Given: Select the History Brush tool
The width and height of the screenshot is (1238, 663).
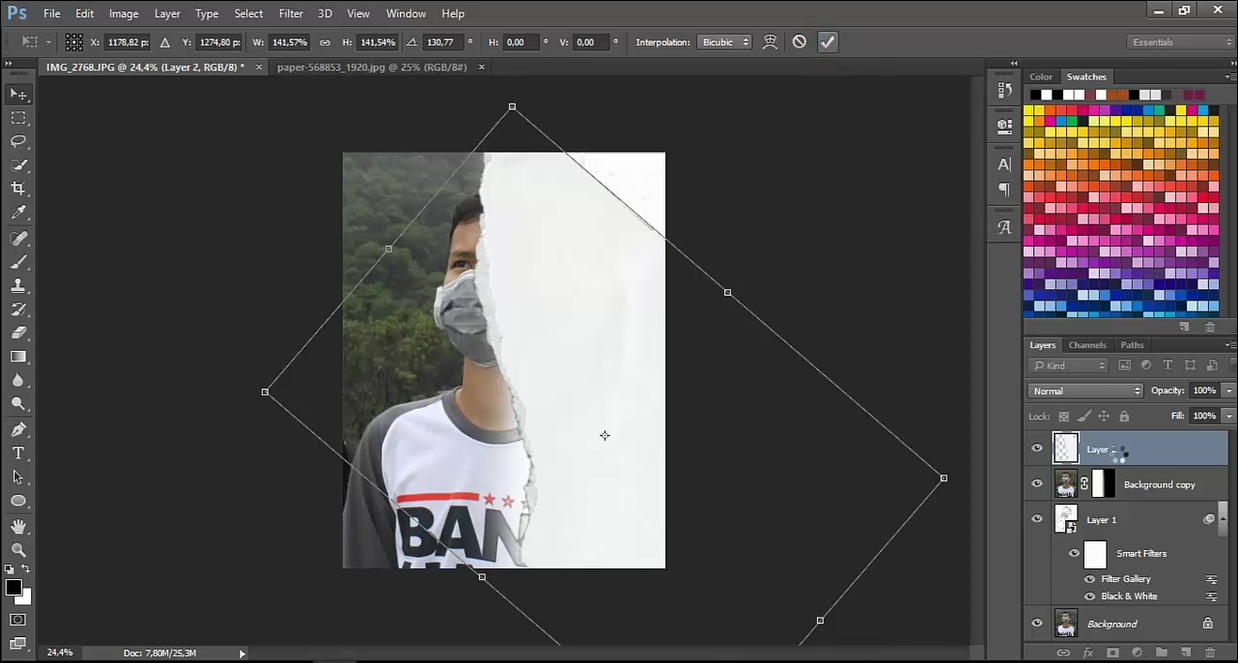Looking at the screenshot, I should [x=18, y=309].
